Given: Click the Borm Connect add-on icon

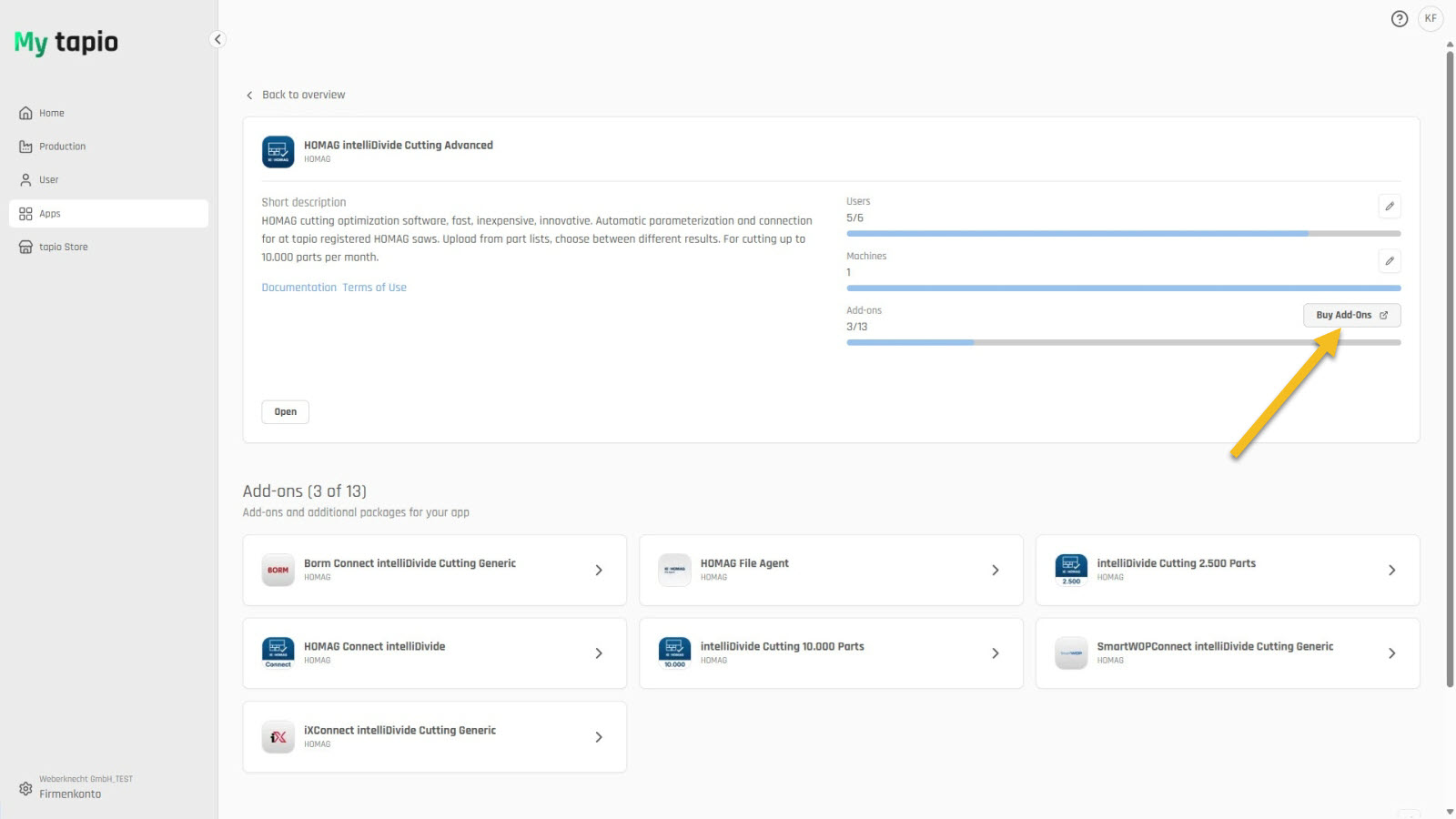Looking at the screenshot, I should click(278, 570).
